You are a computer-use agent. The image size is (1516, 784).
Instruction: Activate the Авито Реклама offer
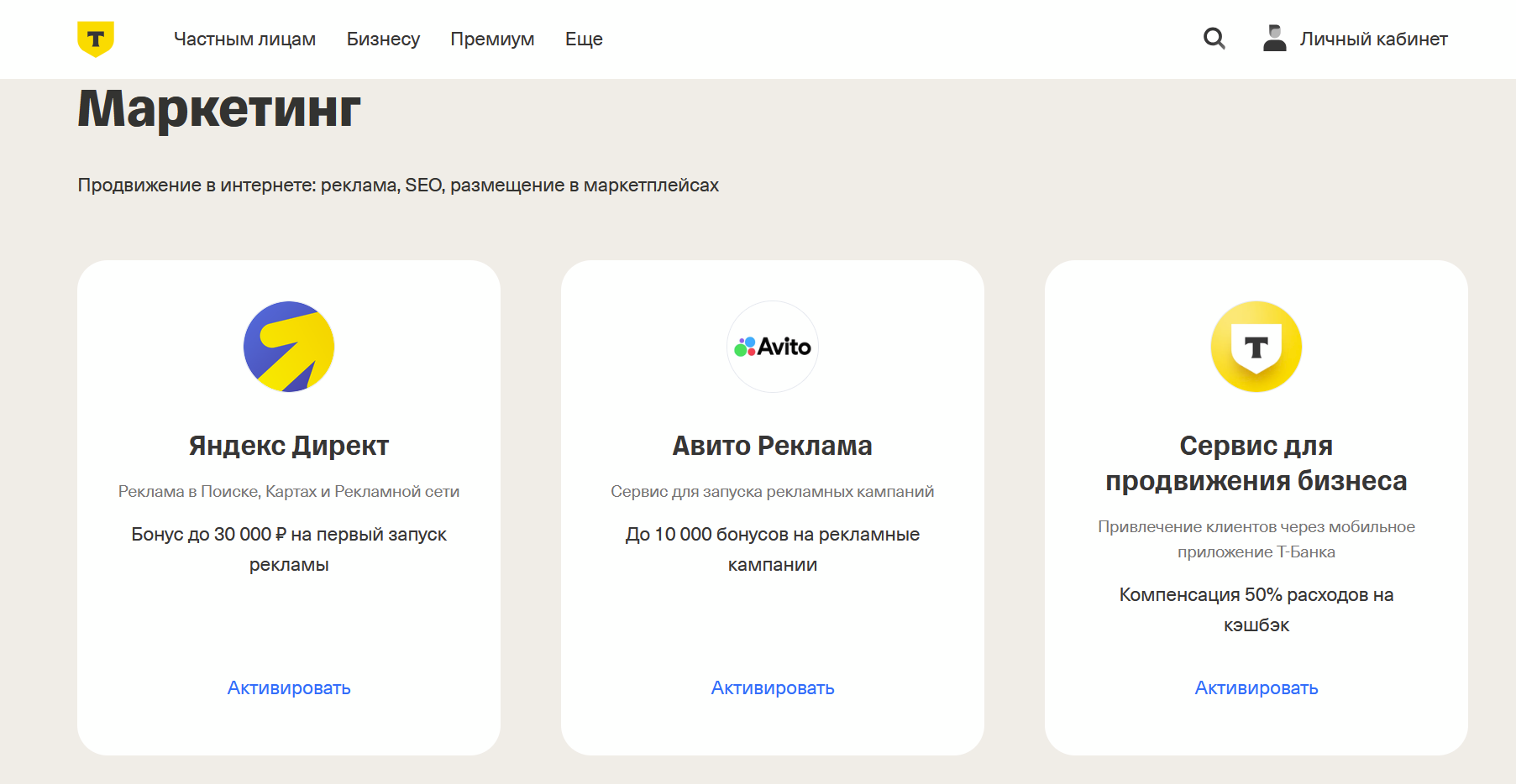[773, 687]
